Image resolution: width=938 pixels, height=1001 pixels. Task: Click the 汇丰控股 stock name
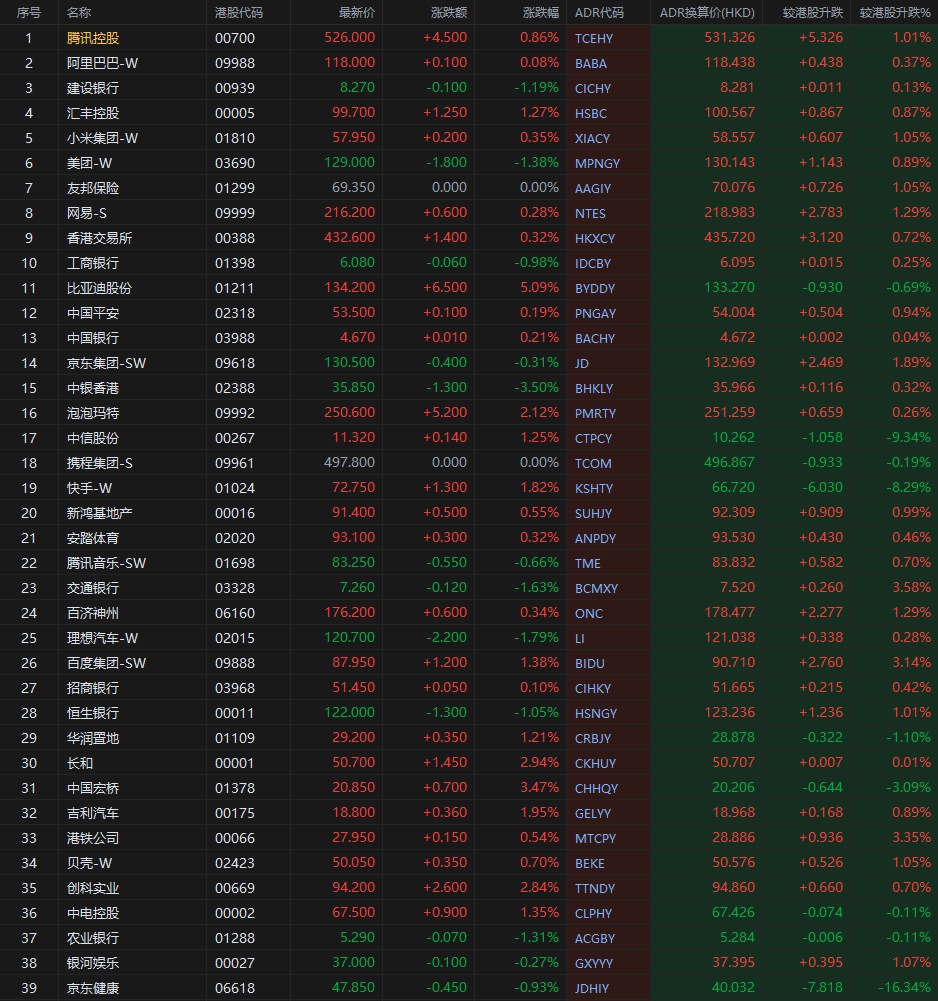(x=93, y=113)
